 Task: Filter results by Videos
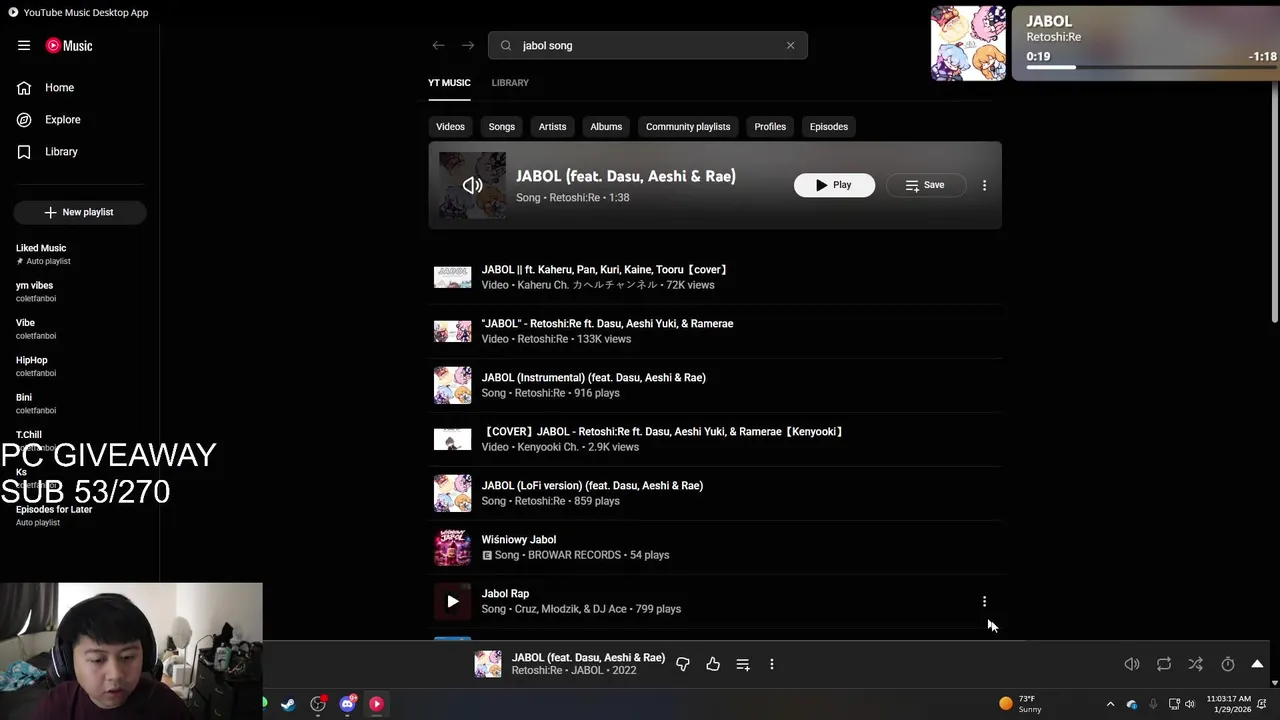pyautogui.click(x=450, y=127)
